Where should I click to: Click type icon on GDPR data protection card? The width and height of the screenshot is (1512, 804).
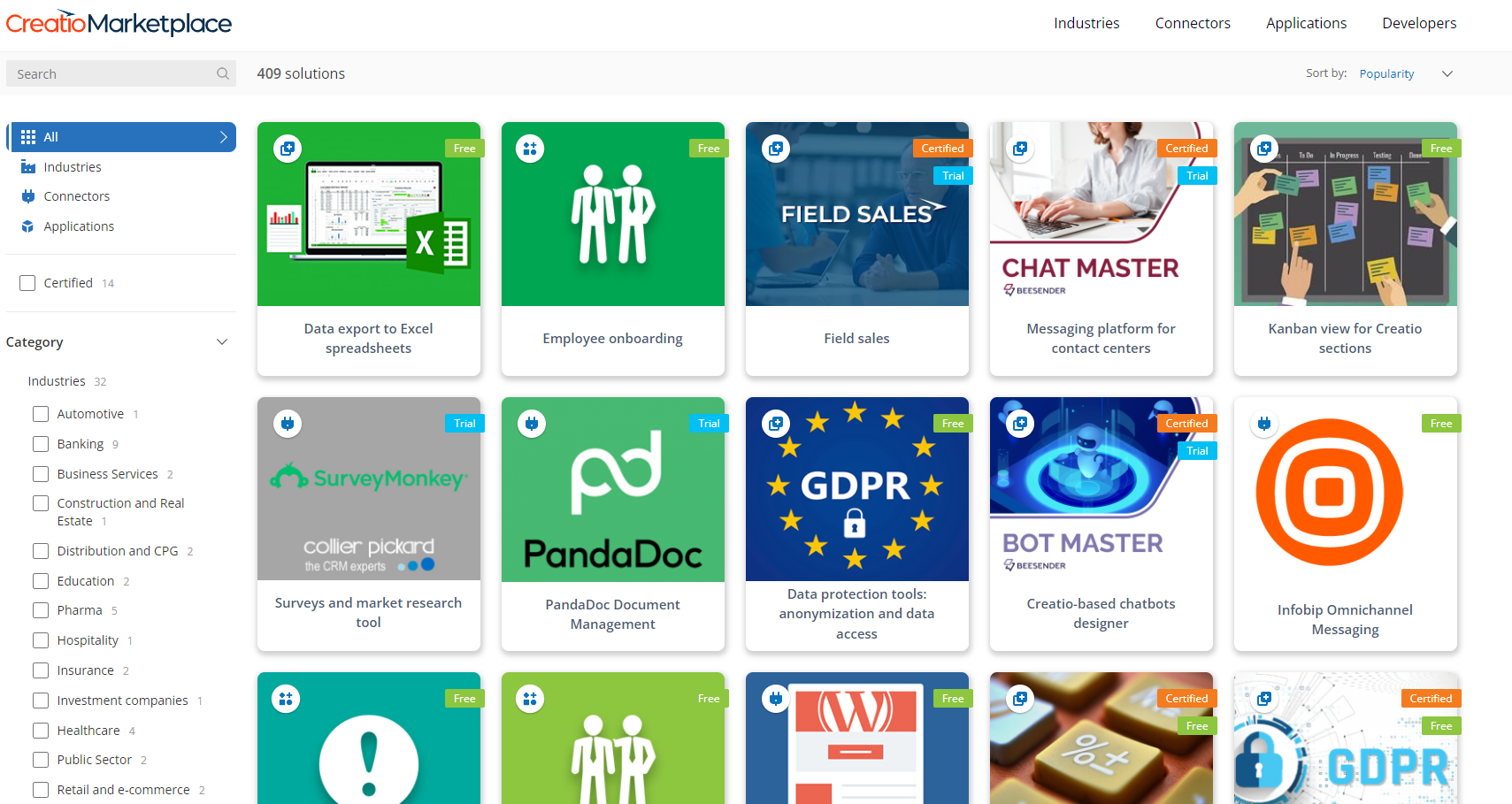pos(776,424)
